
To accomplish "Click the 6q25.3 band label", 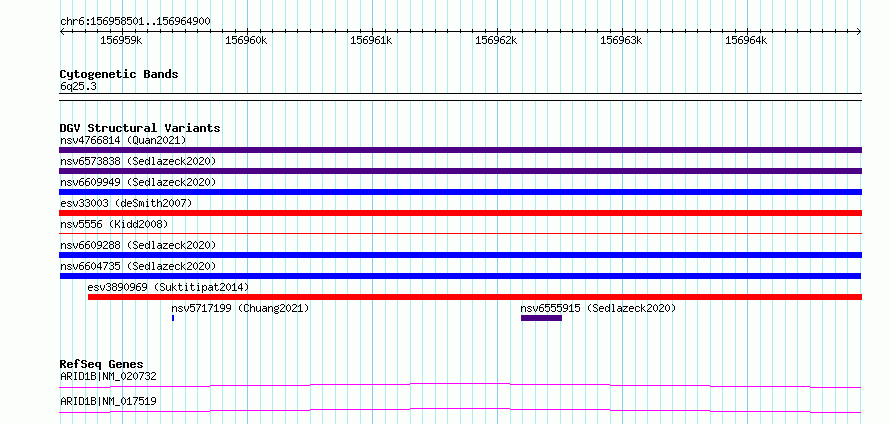I will tap(78, 86).
